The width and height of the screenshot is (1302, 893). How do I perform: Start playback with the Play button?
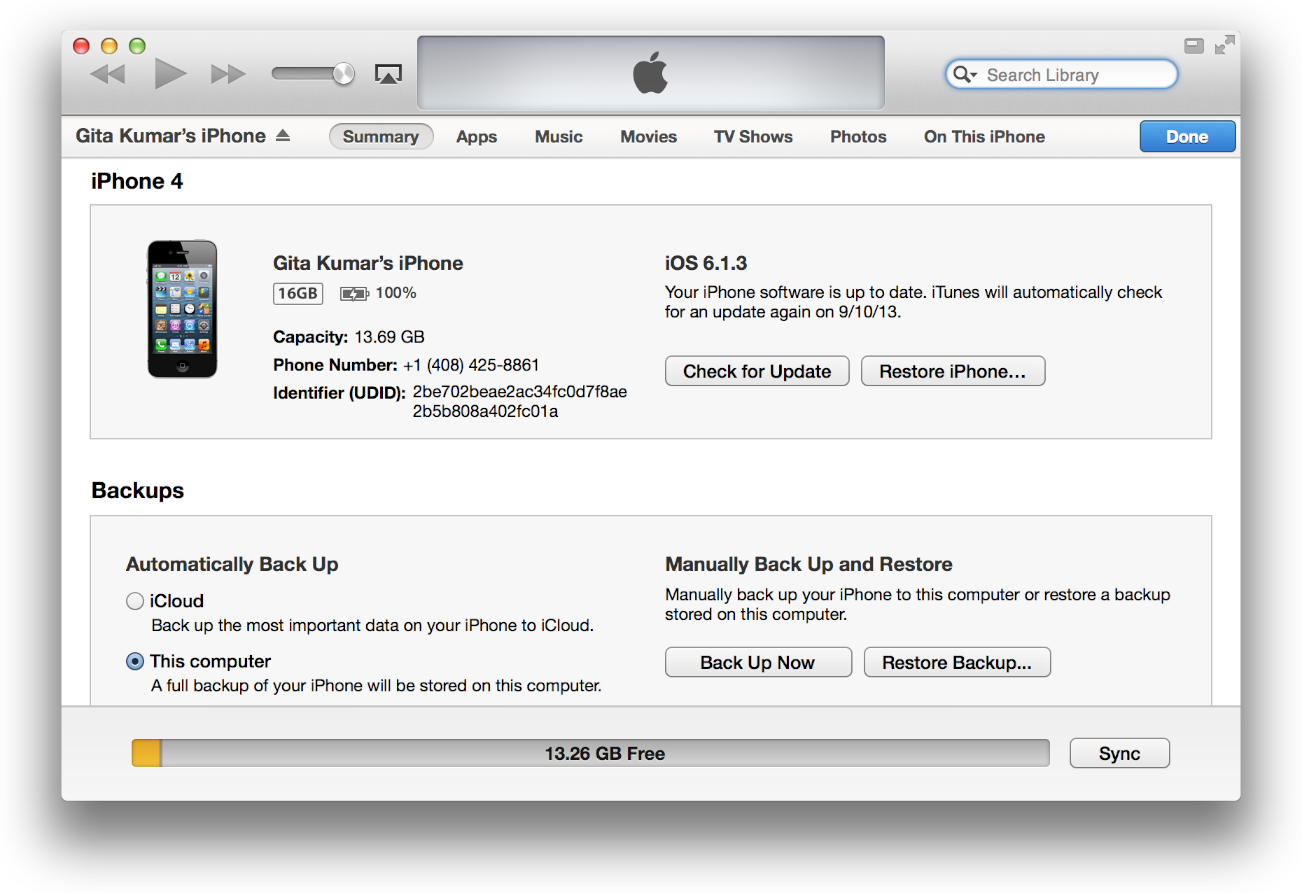click(170, 74)
